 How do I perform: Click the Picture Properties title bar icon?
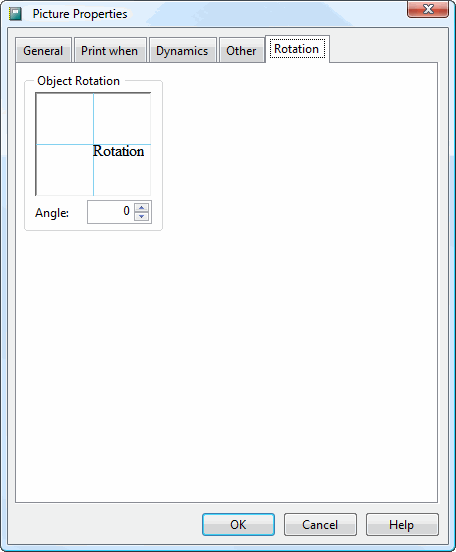pyautogui.click(x=15, y=14)
